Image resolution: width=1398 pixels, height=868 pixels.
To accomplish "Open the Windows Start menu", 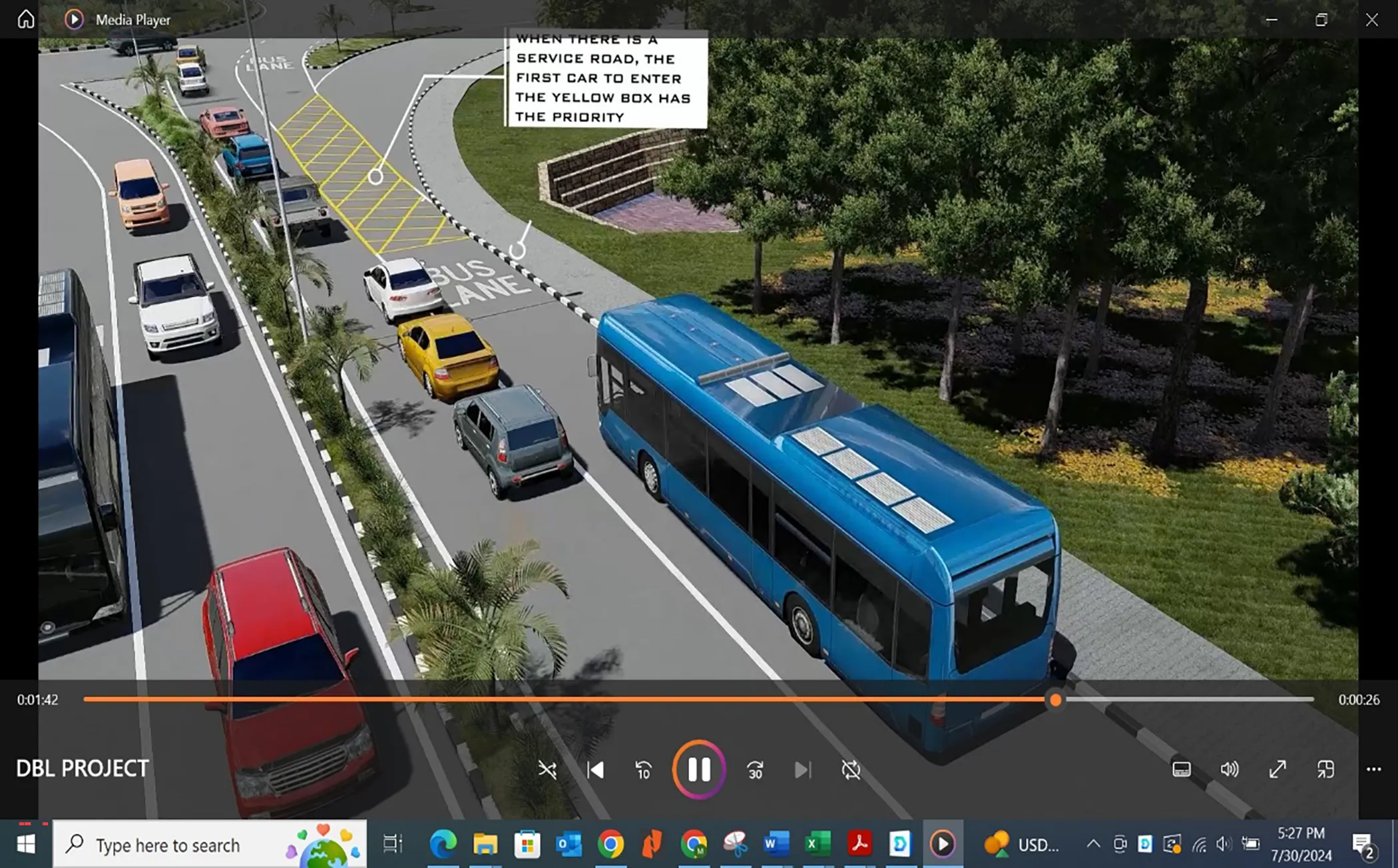I will [x=25, y=844].
